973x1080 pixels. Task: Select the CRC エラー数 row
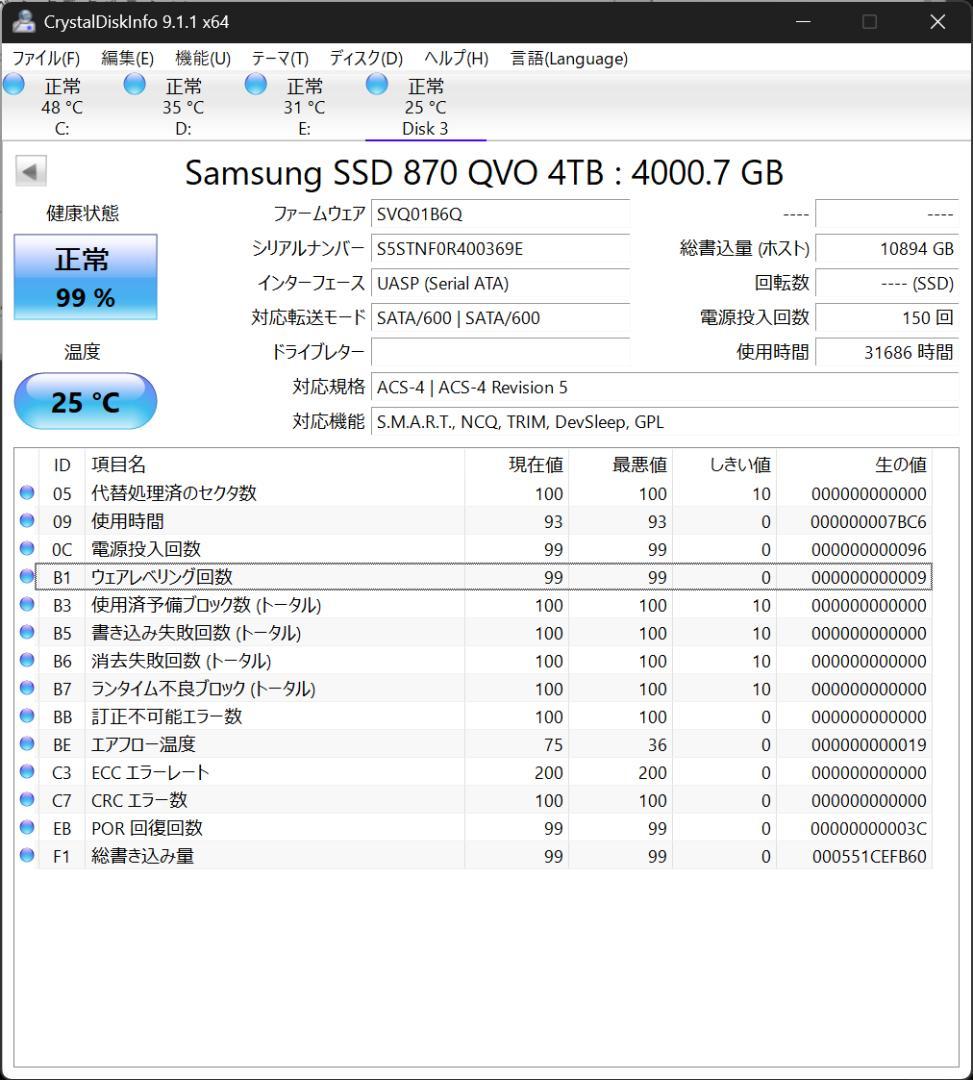click(x=474, y=800)
